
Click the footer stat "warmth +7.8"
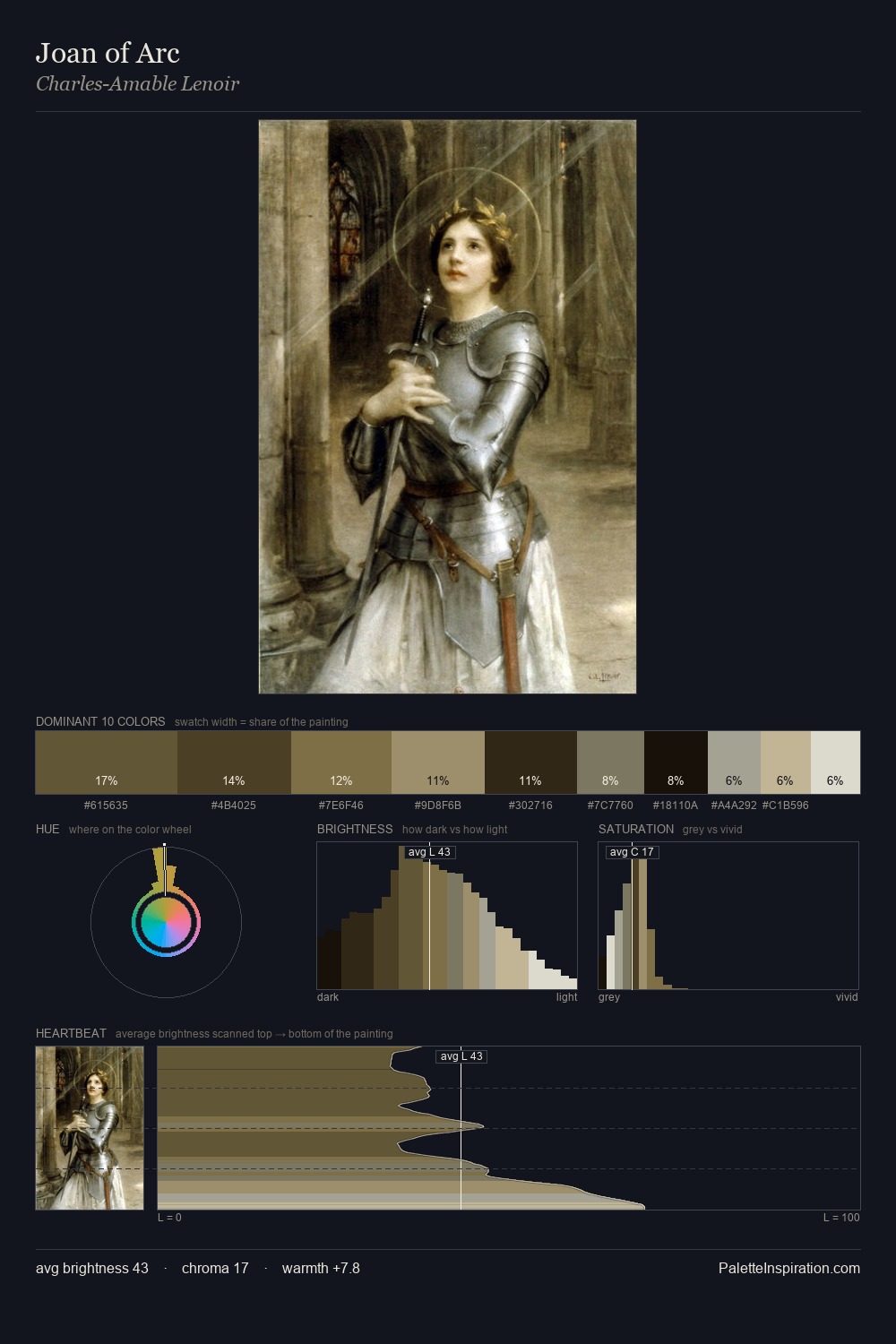point(321,1268)
